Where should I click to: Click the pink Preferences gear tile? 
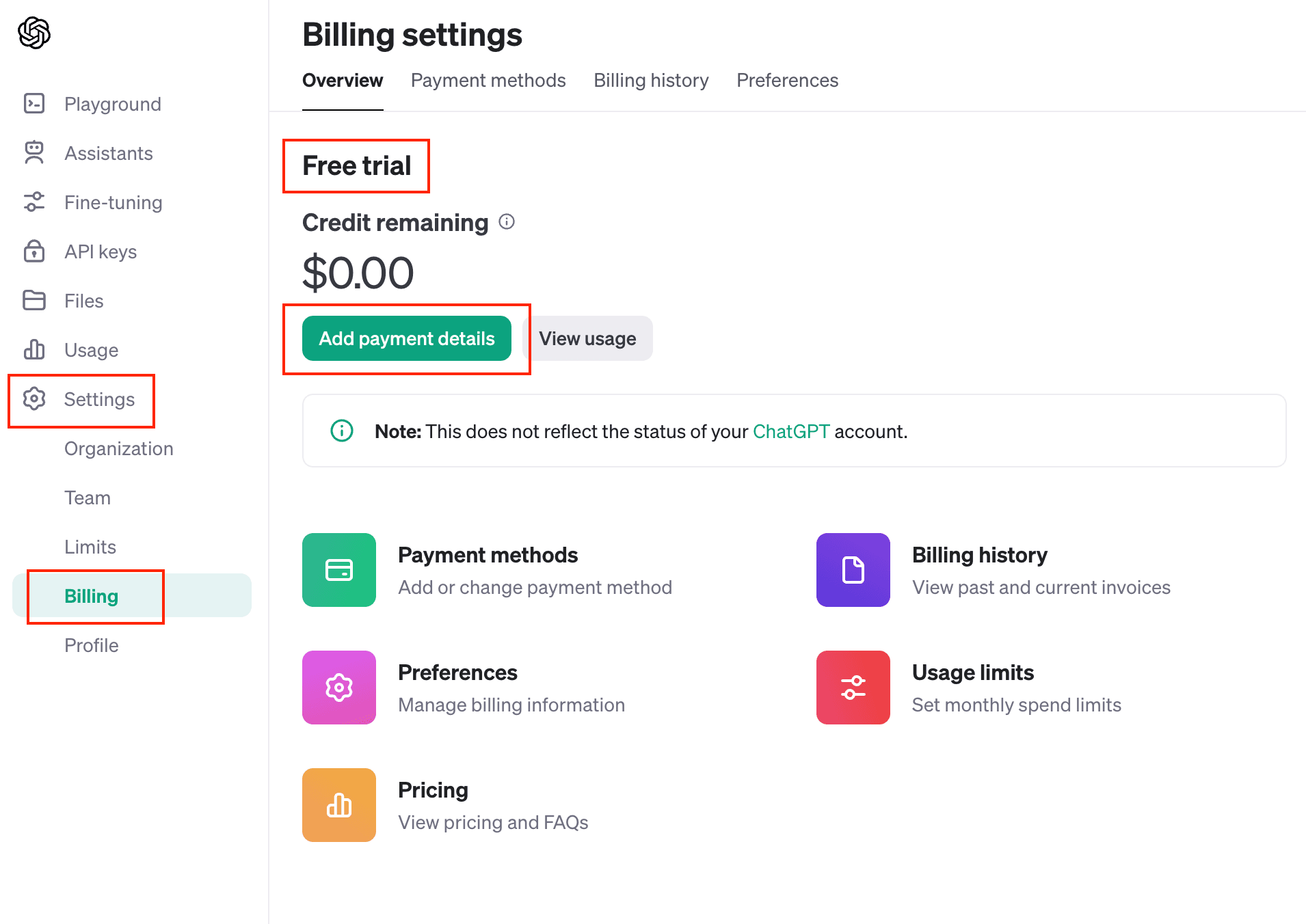tap(339, 688)
